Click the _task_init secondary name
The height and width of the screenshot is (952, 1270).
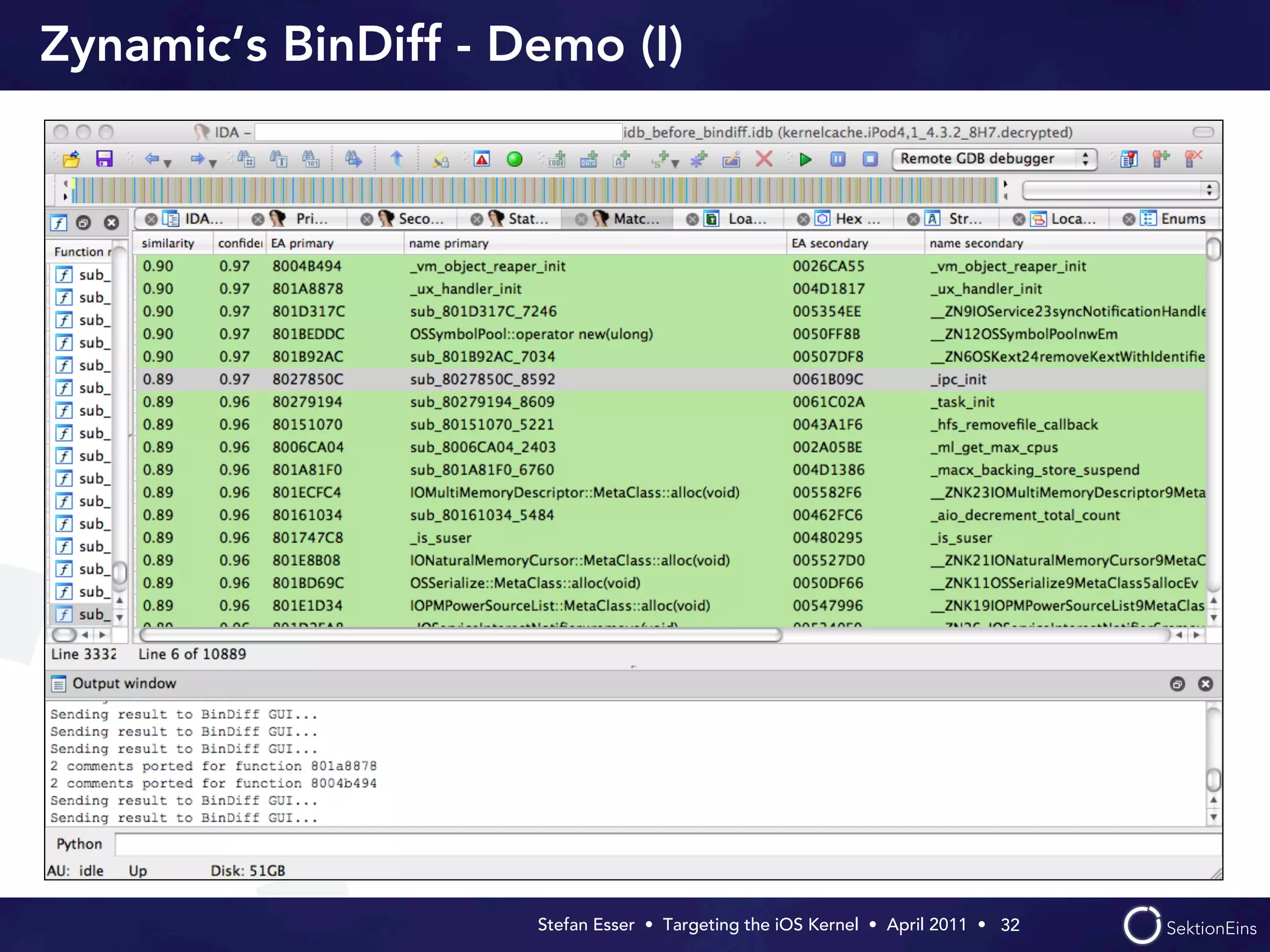point(962,402)
